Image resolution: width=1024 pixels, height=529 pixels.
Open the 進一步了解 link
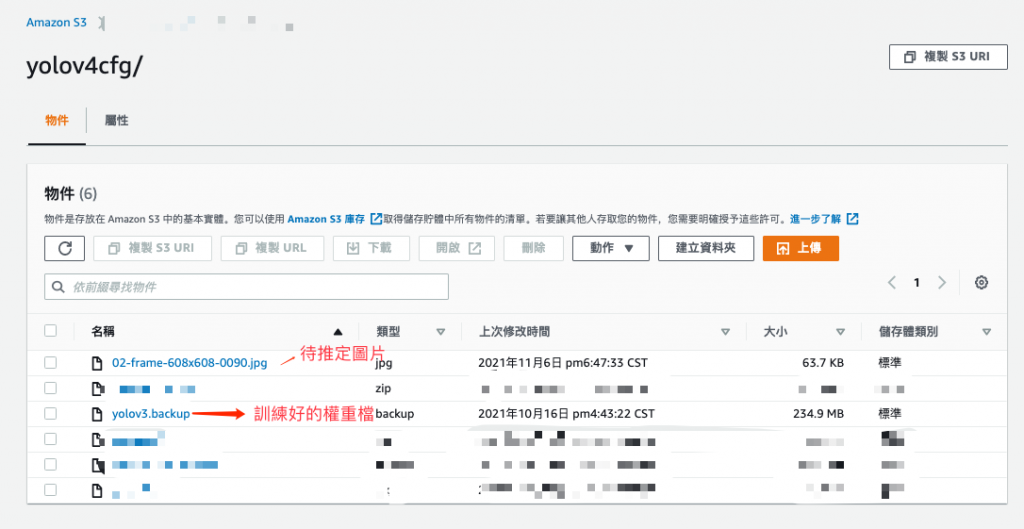[x=816, y=219]
